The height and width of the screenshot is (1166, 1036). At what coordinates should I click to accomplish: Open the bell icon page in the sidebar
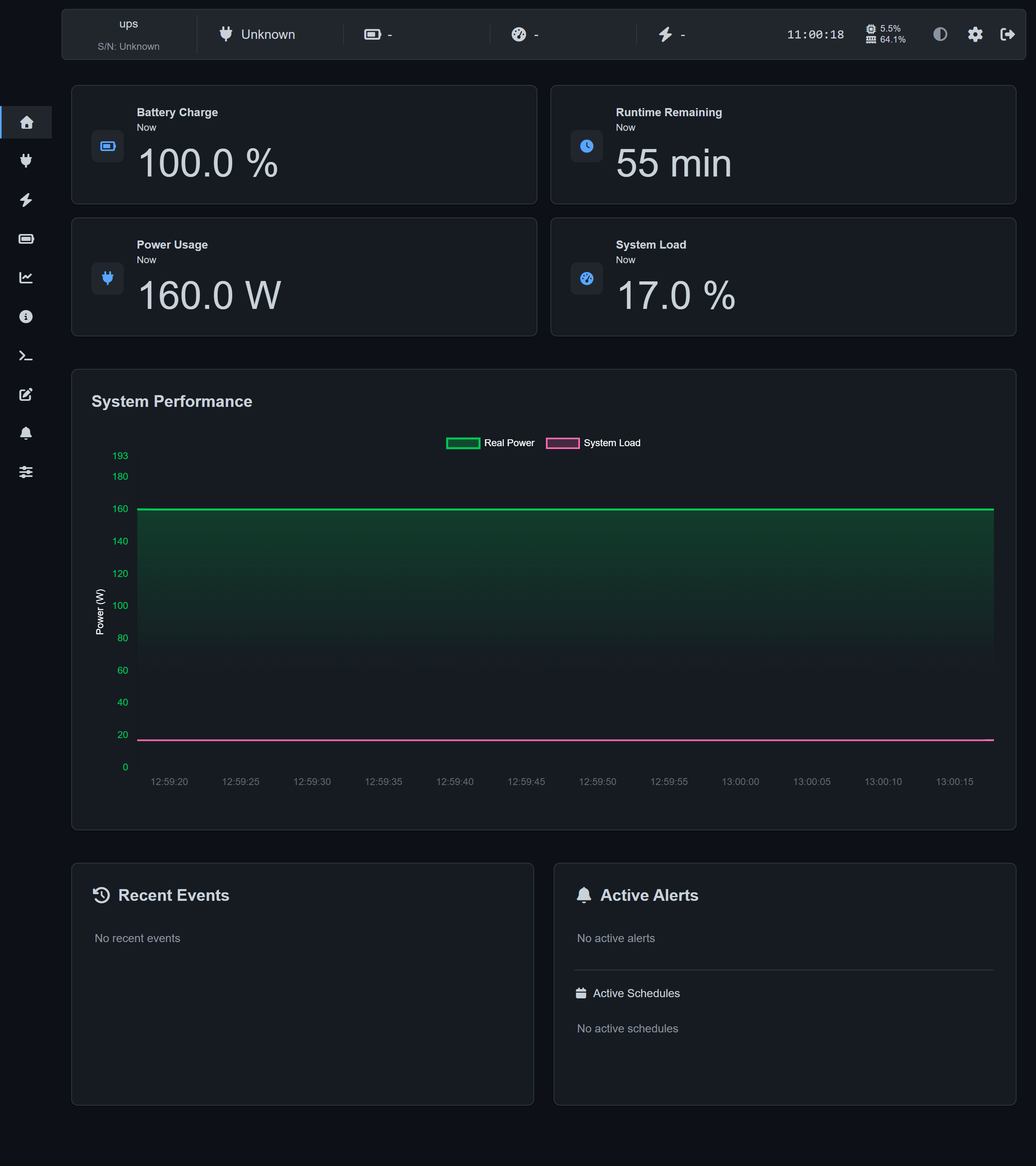tap(26, 433)
